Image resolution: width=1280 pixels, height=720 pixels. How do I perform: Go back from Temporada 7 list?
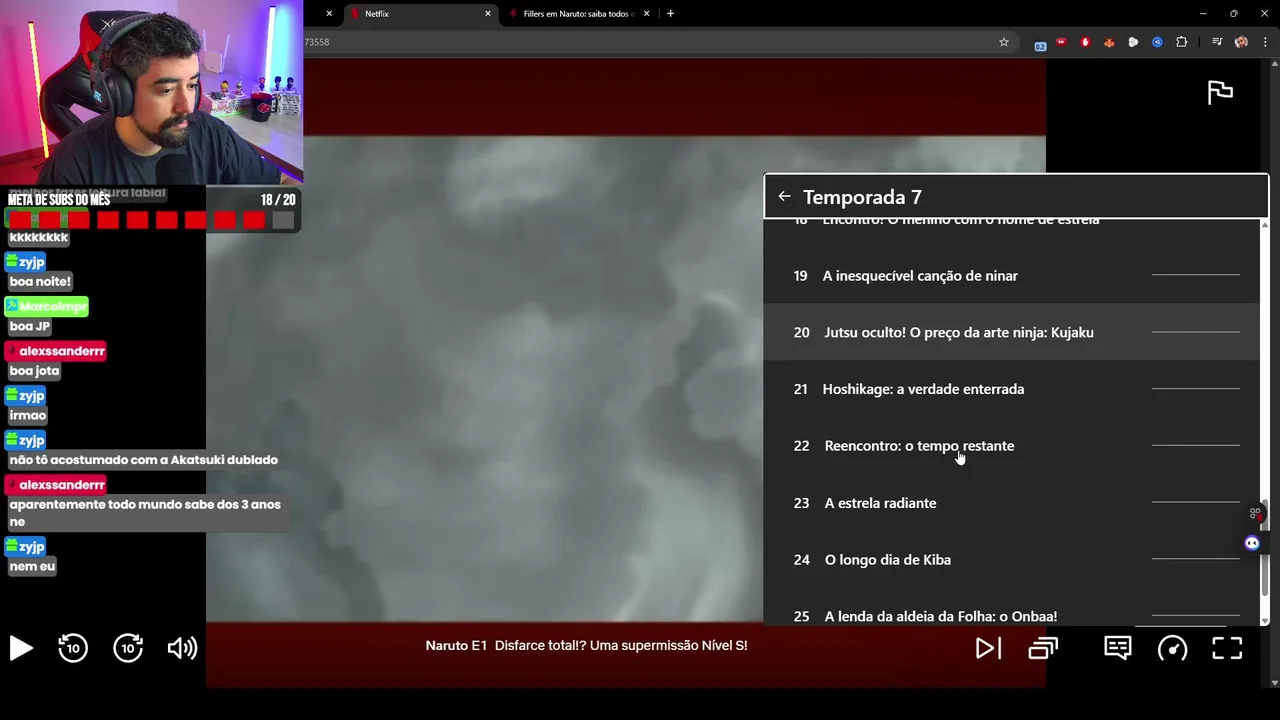pyautogui.click(x=784, y=197)
